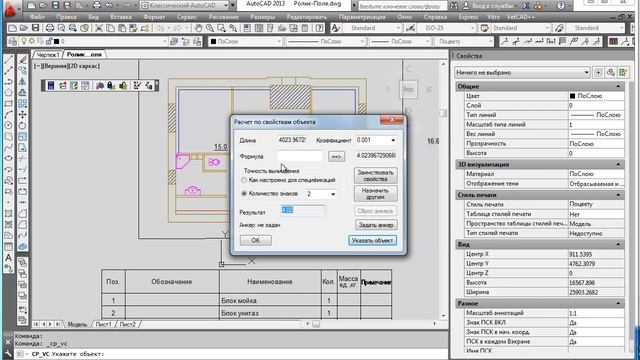This screenshot has height=360, width=640.
Task: Click the Text Style icon before Standard
Action: point(336,28)
